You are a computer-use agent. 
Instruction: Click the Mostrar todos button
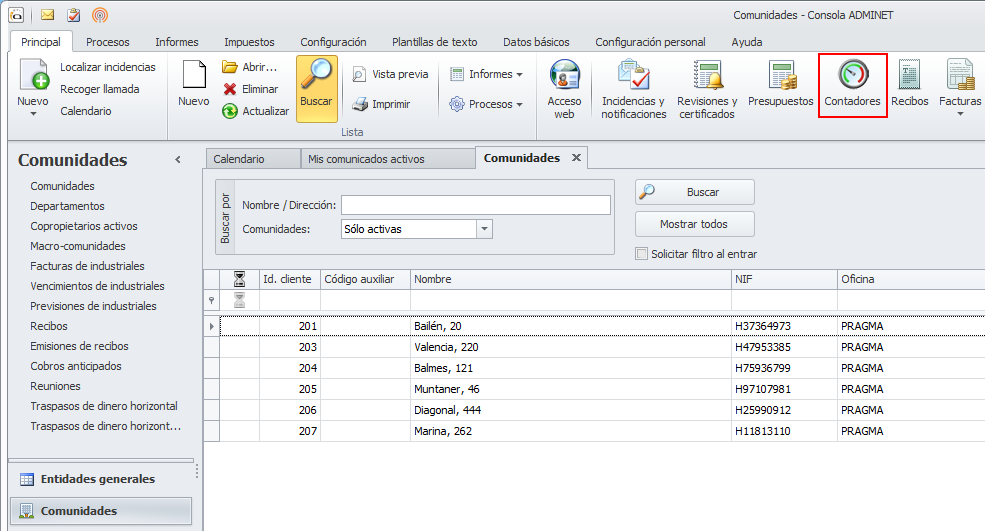(x=694, y=224)
